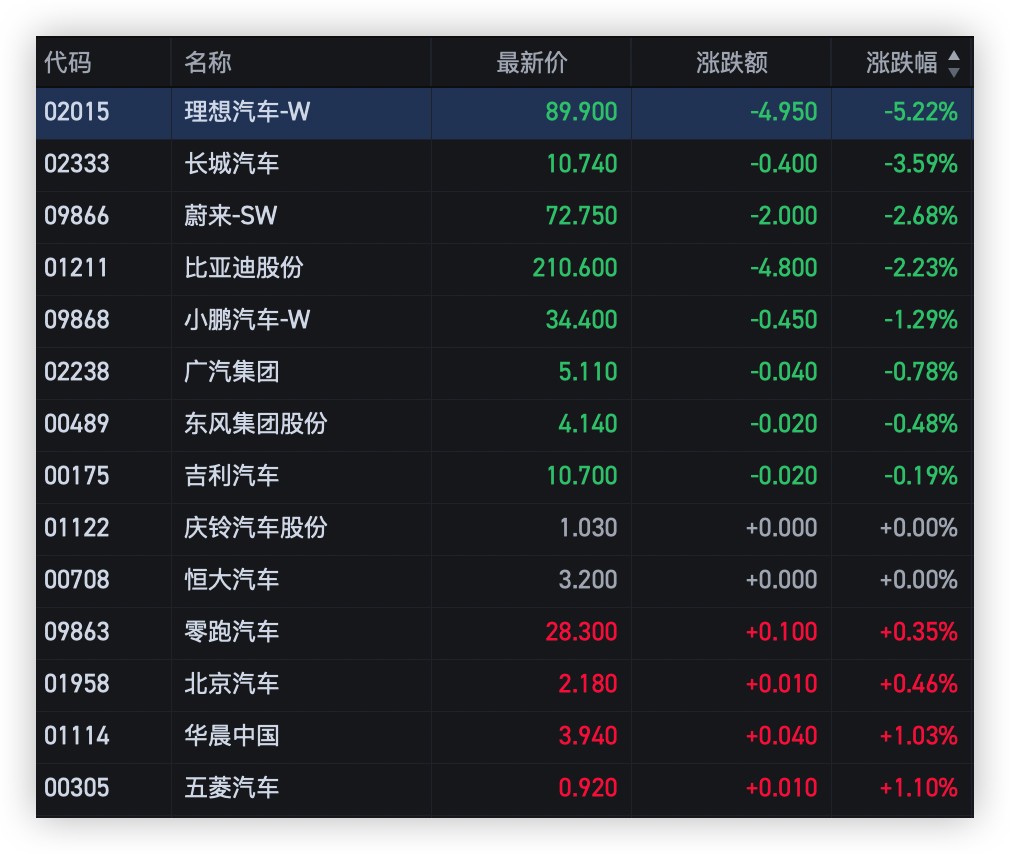This screenshot has height=854, width=1010.
Task: Click stock code 01211 for 比亚迪股份
Action: coord(76,268)
